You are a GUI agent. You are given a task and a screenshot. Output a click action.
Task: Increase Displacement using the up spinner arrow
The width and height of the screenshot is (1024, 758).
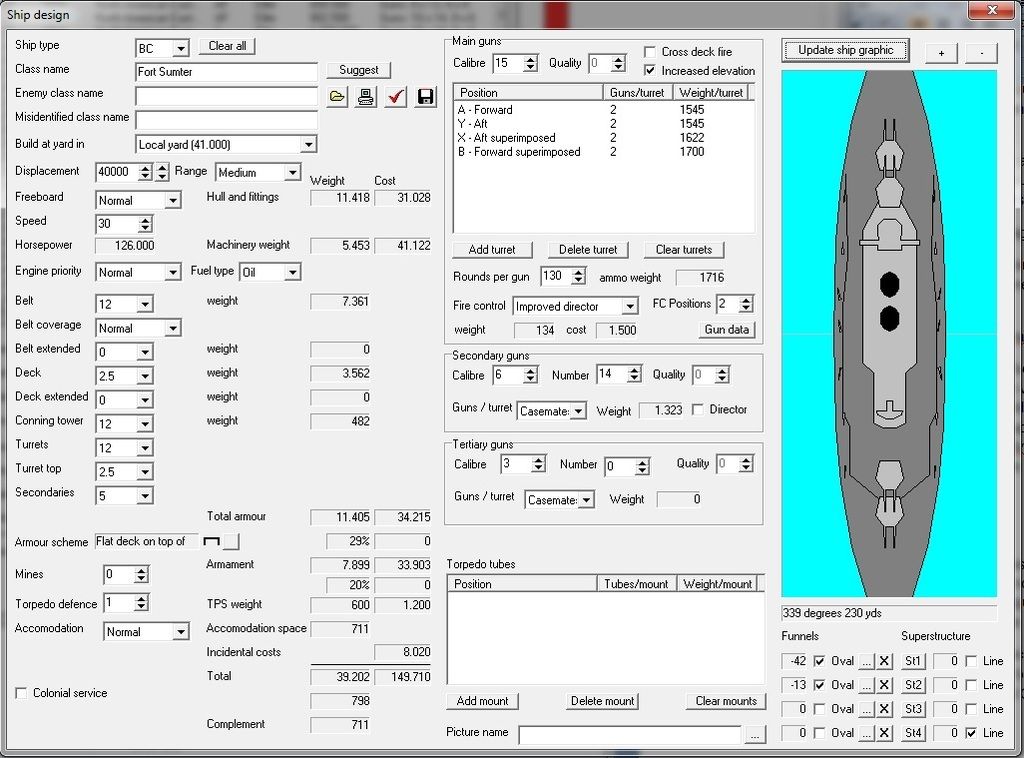tap(146, 168)
